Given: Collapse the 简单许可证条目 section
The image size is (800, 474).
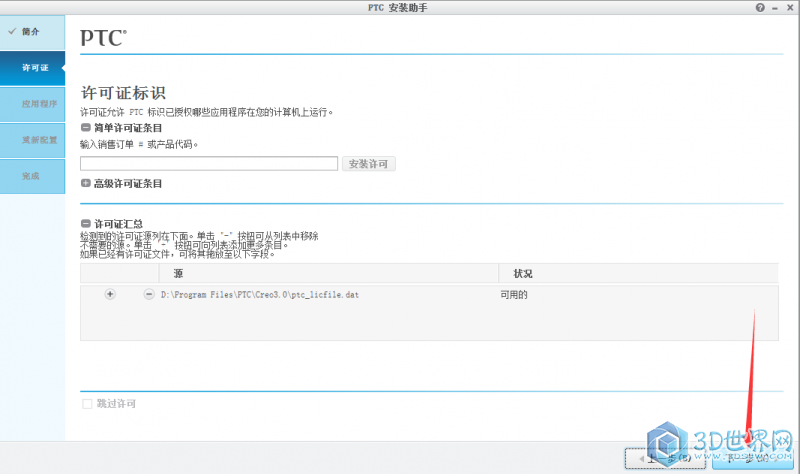Looking at the screenshot, I should pyautogui.click(x=86, y=128).
